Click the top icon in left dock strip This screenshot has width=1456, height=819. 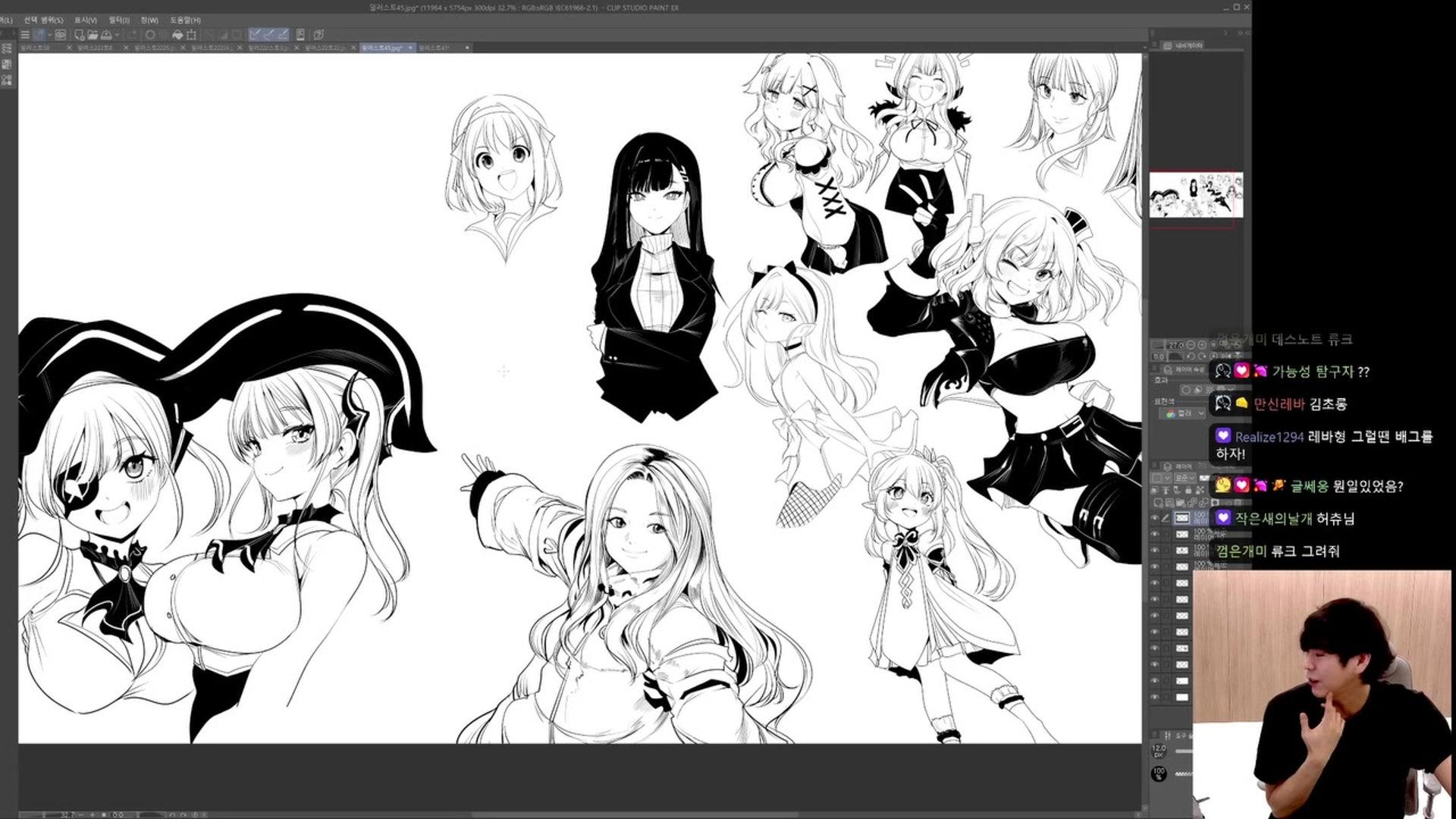[7, 48]
